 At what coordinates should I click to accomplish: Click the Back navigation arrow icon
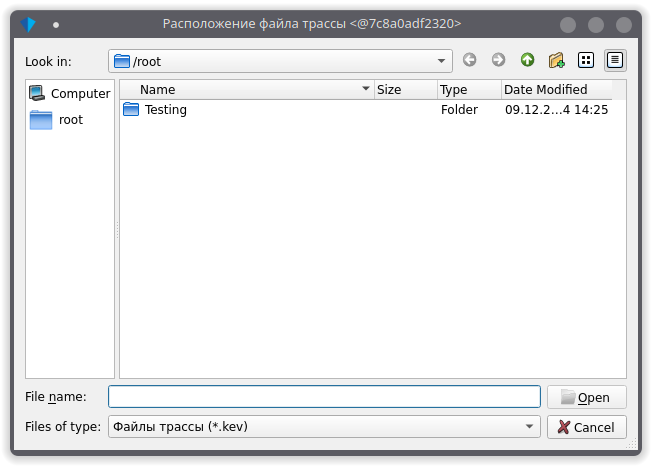[470, 61]
